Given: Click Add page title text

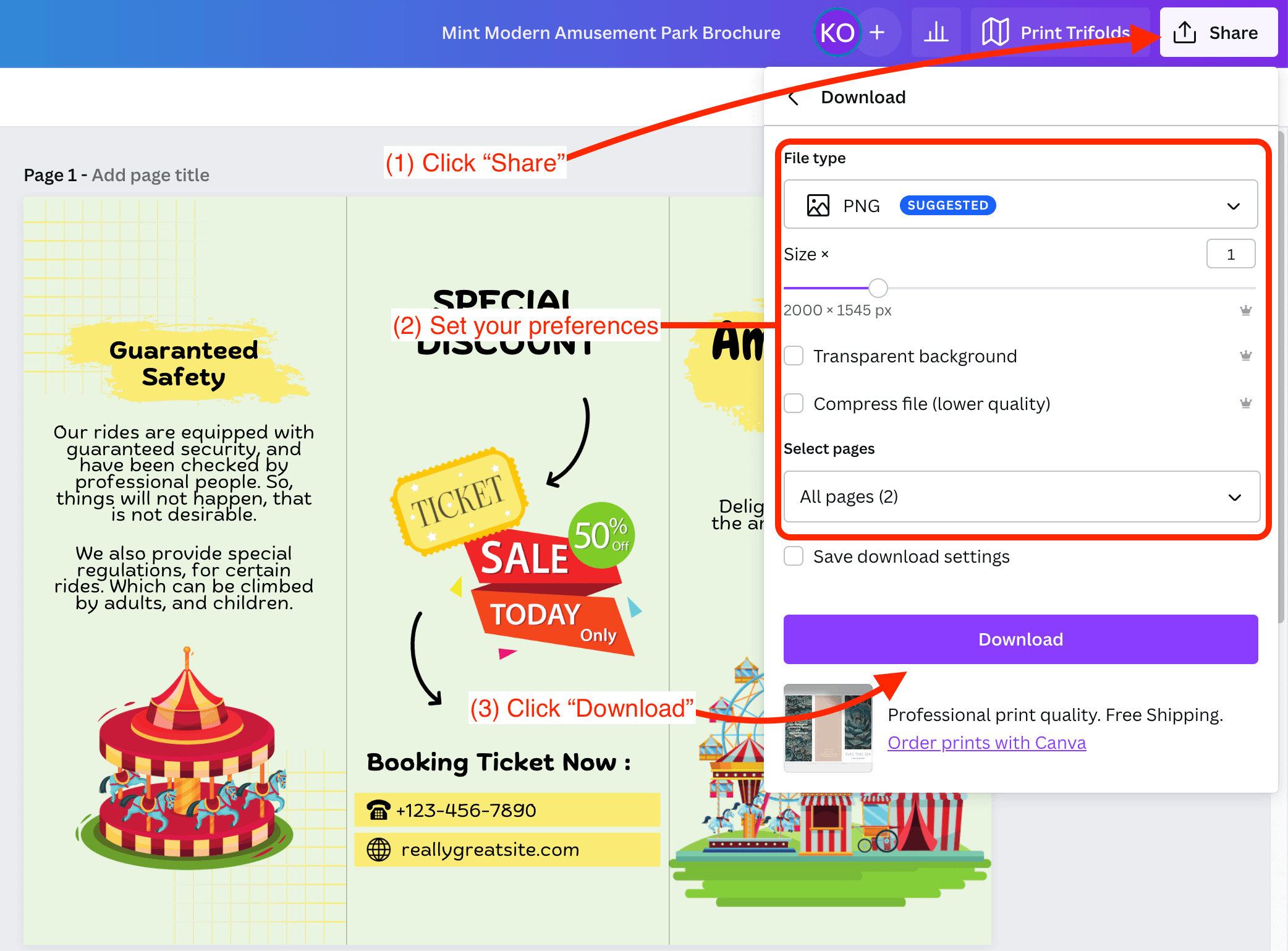Looking at the screenshot, I should coord(150,175).
